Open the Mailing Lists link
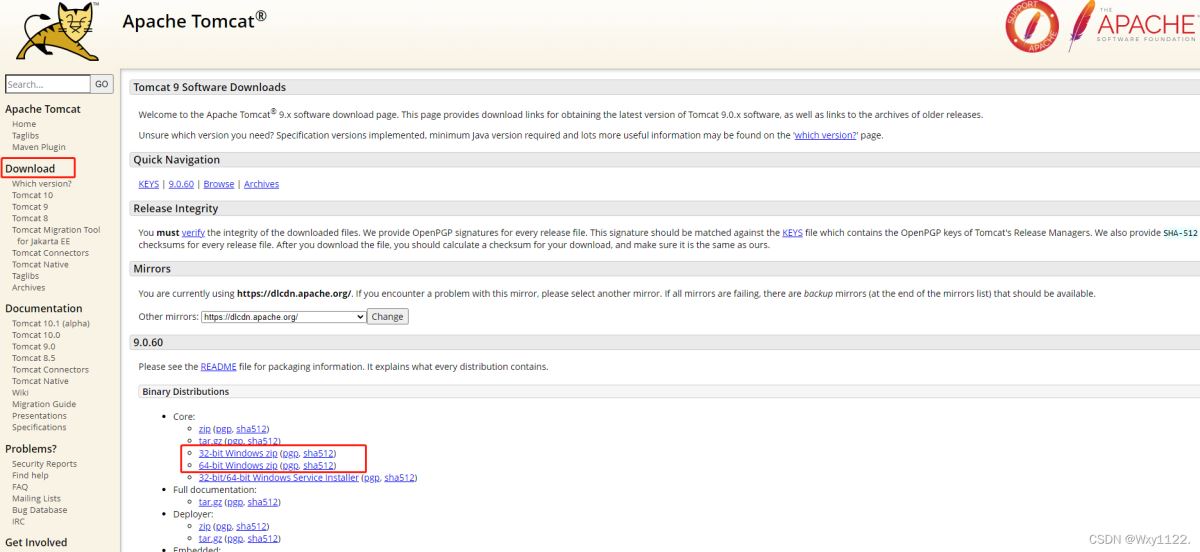The height and width of the screenshot is (552, 1200). [36, 498]
